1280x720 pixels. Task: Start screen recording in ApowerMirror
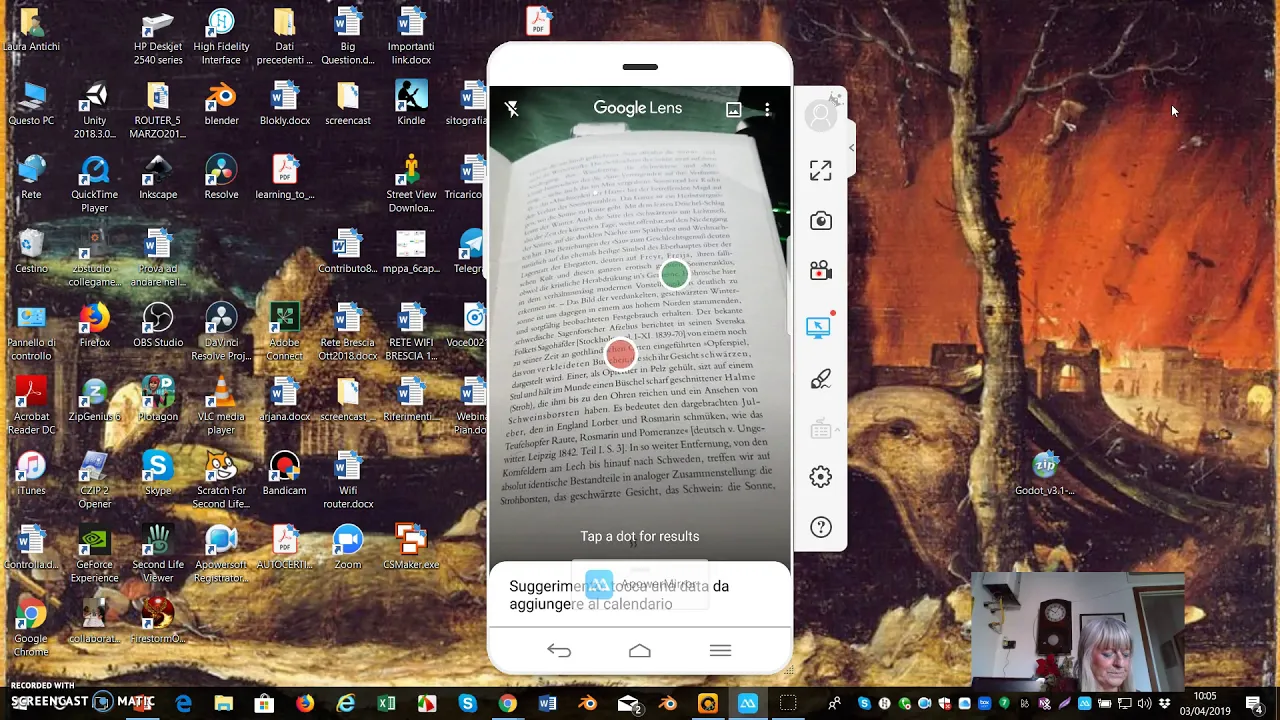tap(821, 271)
